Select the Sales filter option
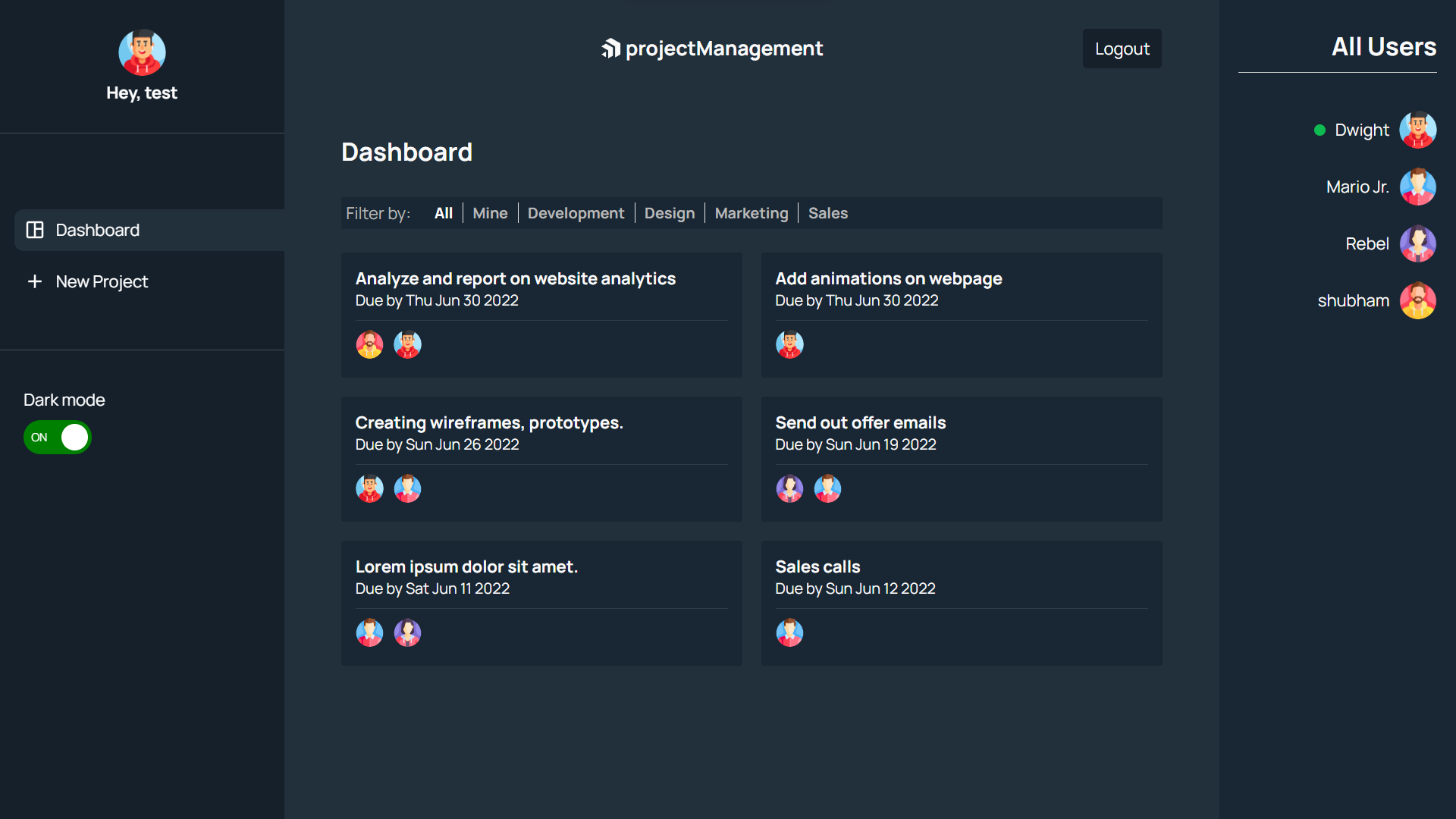The image size is (1456, 819). 827,213
